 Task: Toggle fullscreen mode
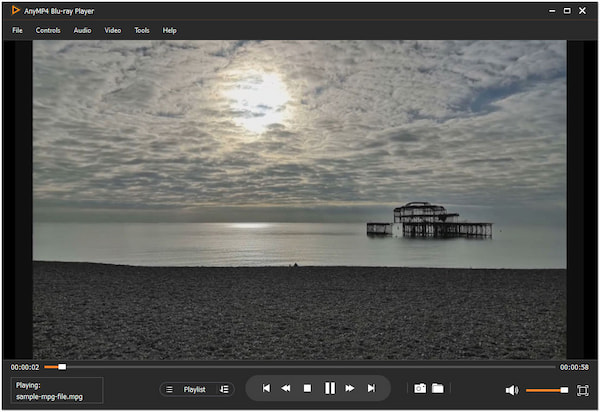(x=583, y=389)
